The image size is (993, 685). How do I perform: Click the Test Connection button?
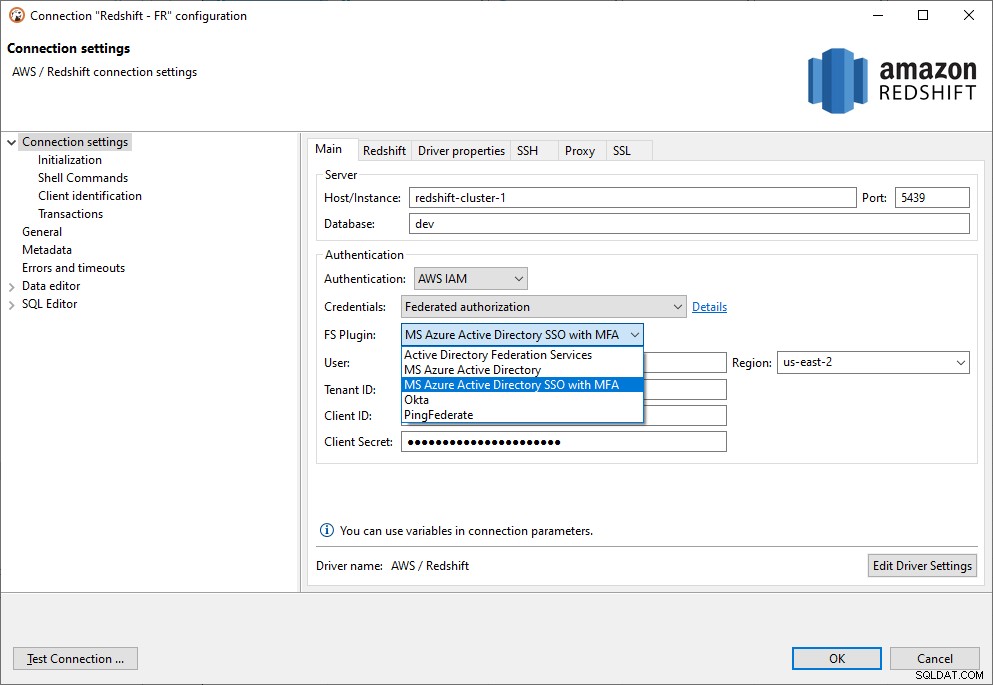[x=75, y=659]
